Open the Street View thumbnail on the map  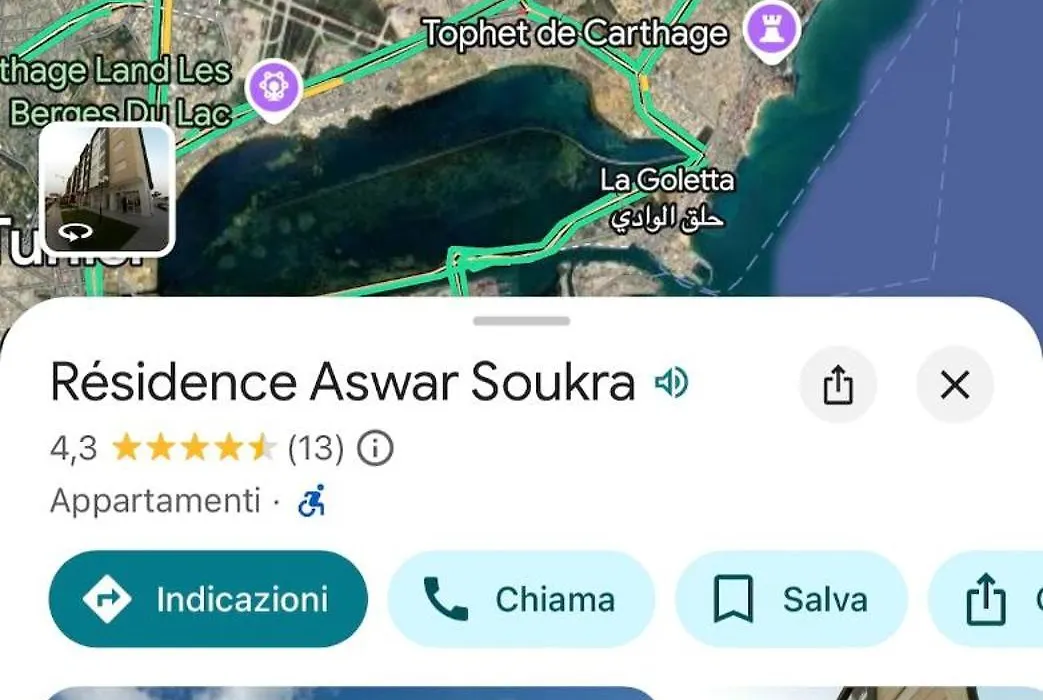(x=107, y=189)
